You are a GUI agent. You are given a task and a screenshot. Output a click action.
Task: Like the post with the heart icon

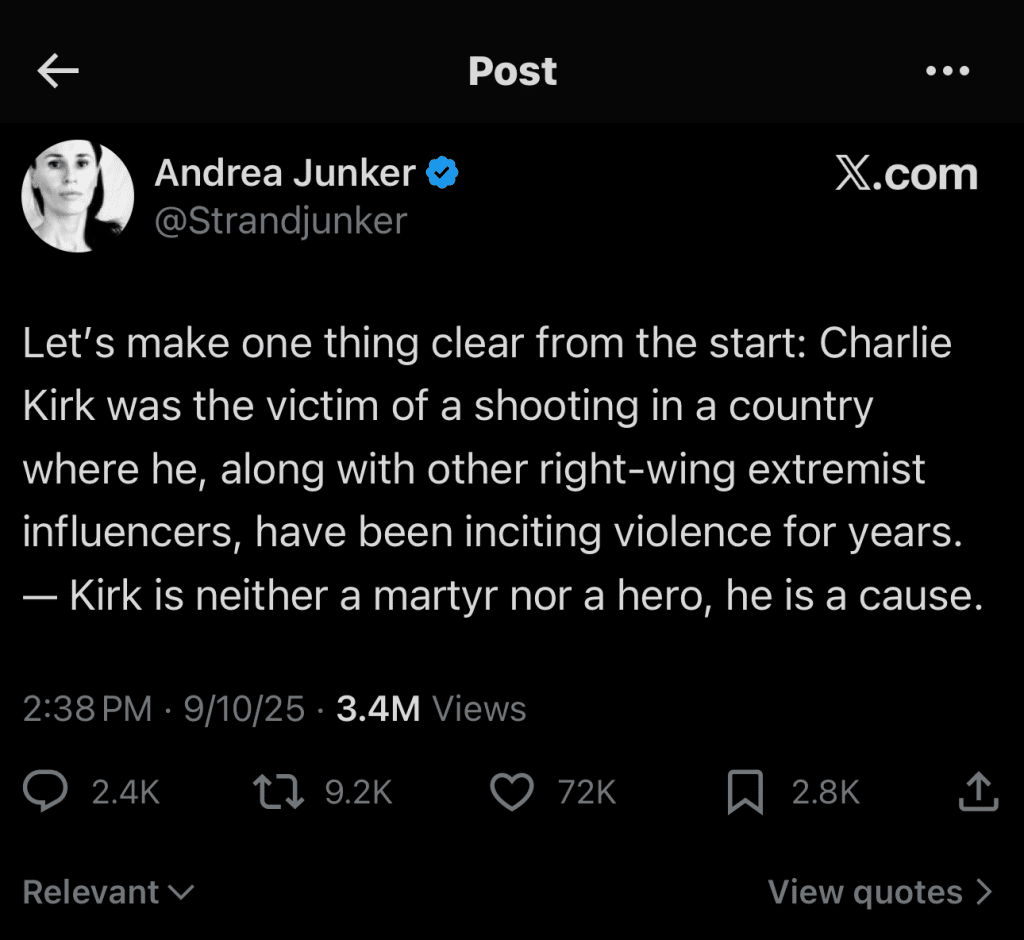513,792
